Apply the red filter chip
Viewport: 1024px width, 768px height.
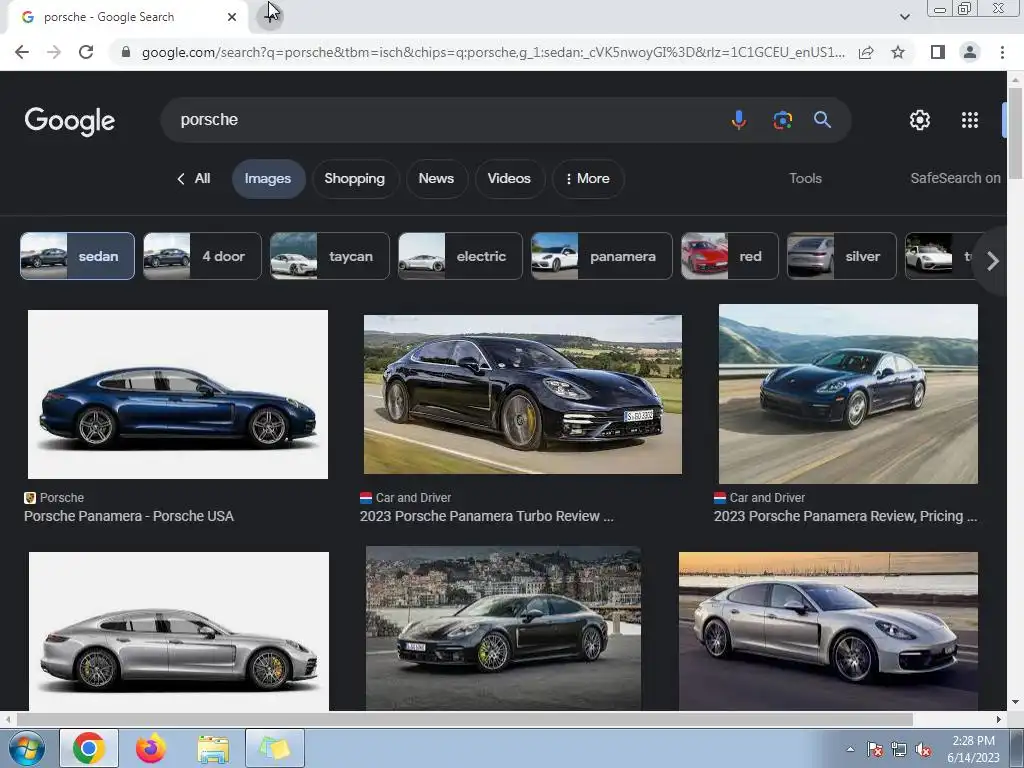[729, 256]
